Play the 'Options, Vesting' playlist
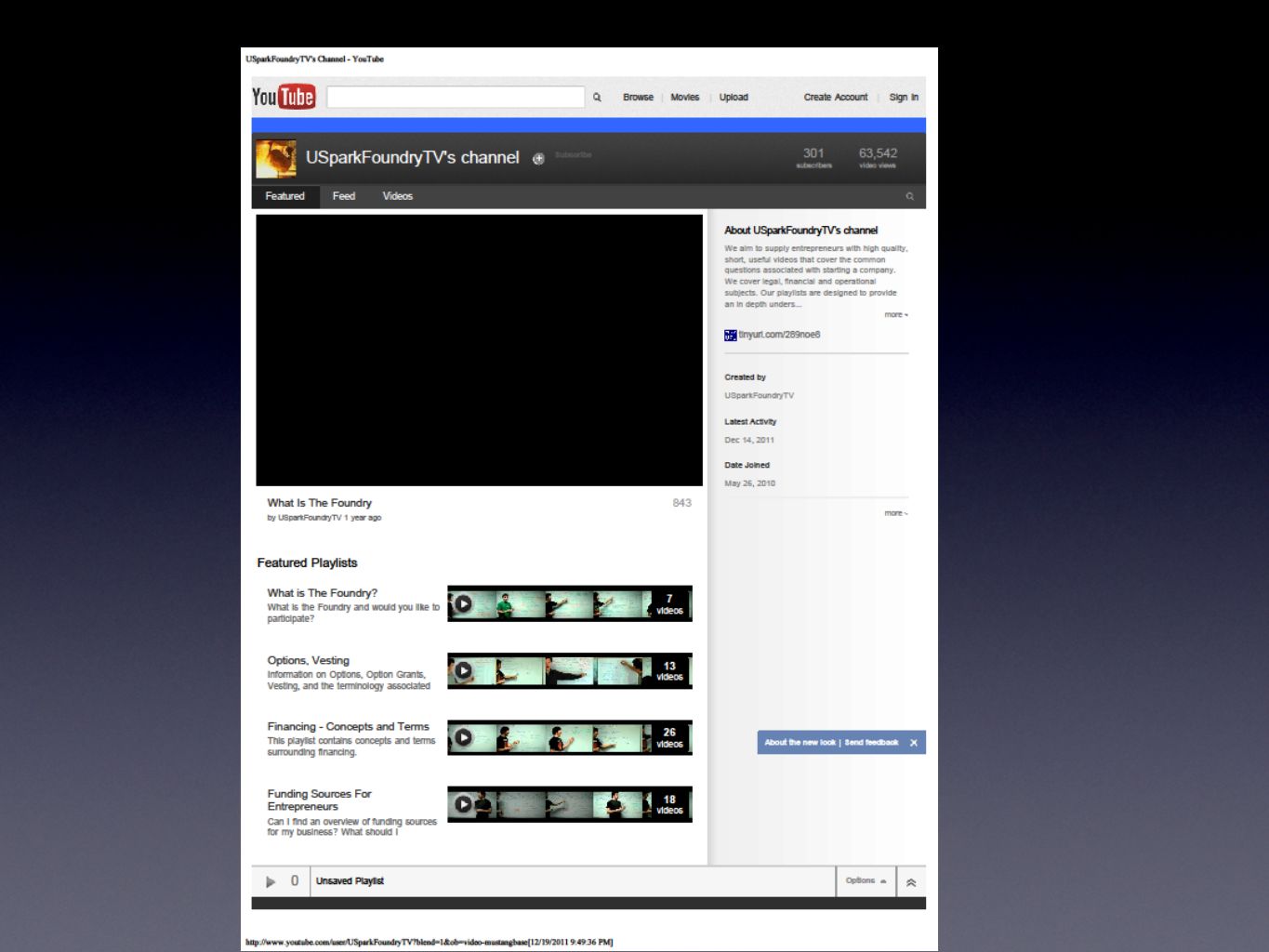The height and width of the screenshot is (952, 1269). pyautogui.click(x=463, y=670)
